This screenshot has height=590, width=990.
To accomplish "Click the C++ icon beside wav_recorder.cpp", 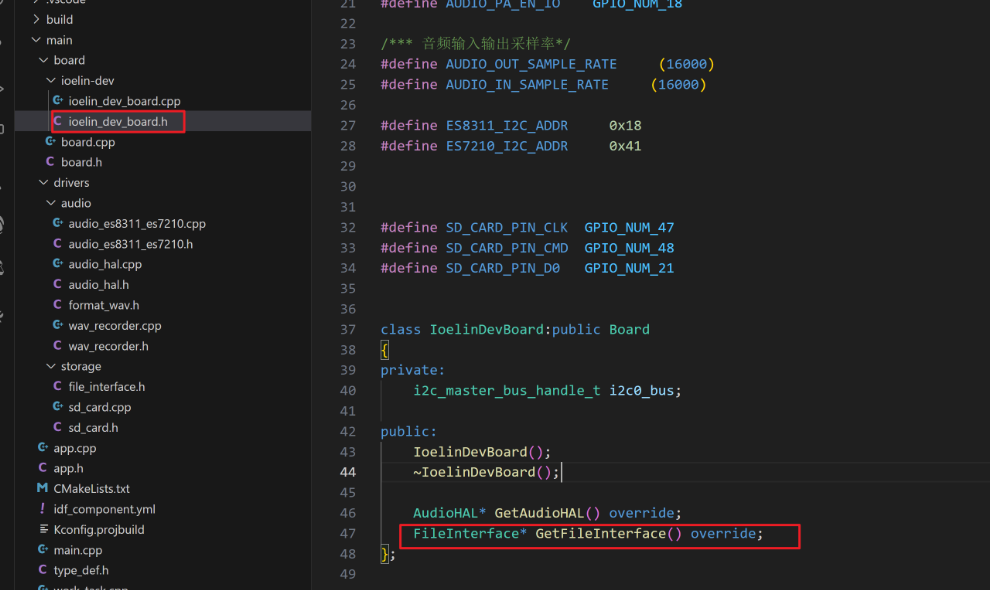I will click(57, 325).
